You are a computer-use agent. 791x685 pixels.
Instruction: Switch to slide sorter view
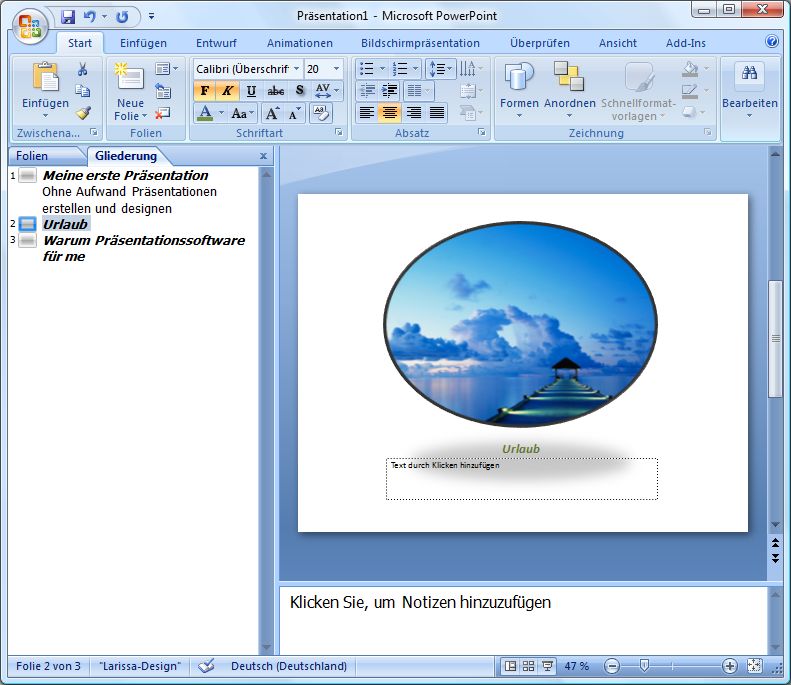click(529, 666)
